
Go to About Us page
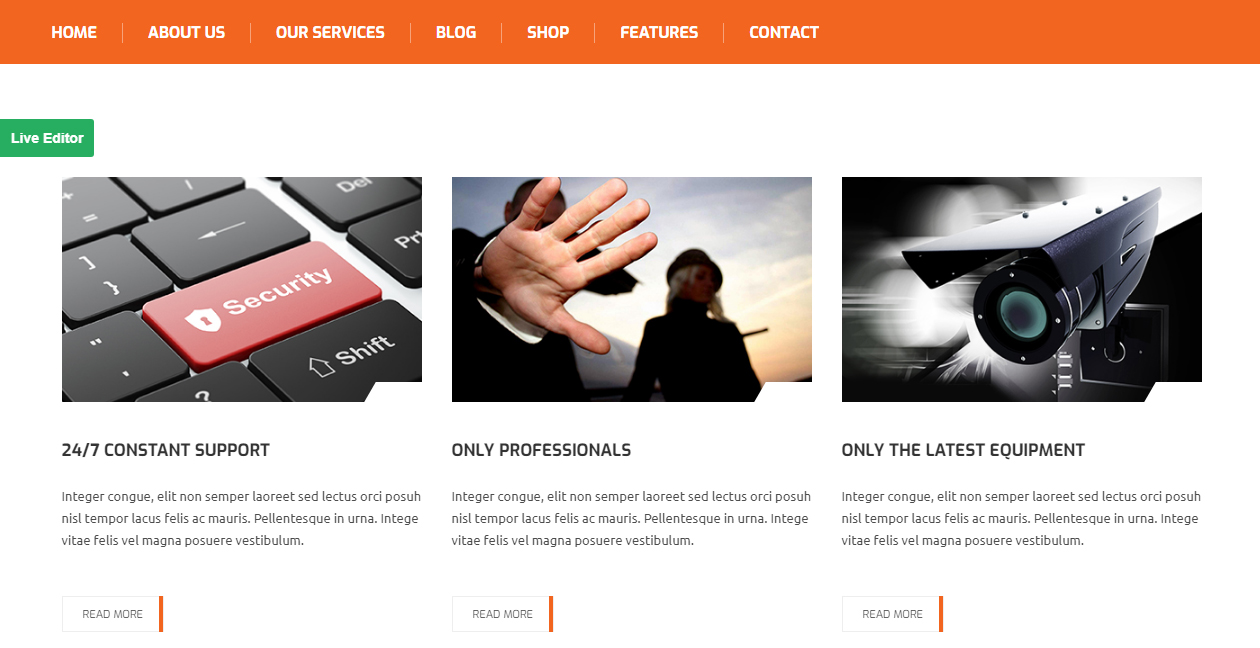(186, 32)
